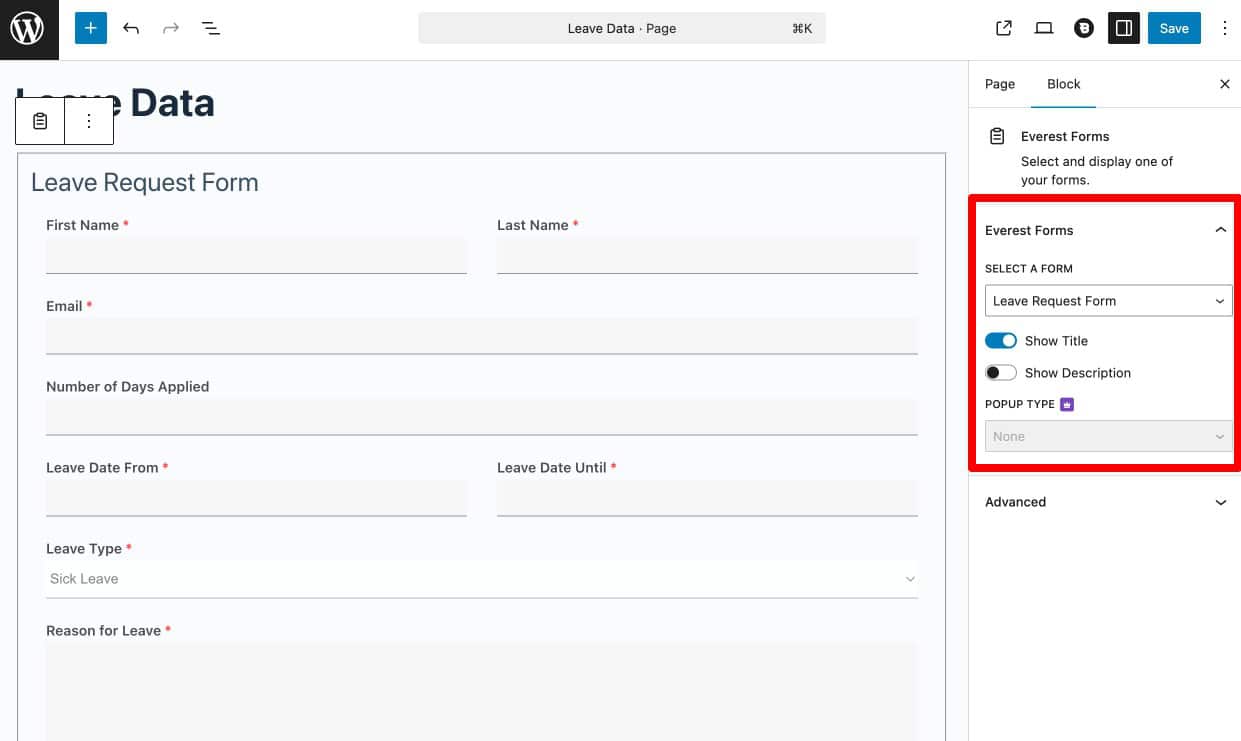The width and height of the screenshot is (1241, 741).
Task: Click the Leave Date Until field
Action: pos(707,498)
